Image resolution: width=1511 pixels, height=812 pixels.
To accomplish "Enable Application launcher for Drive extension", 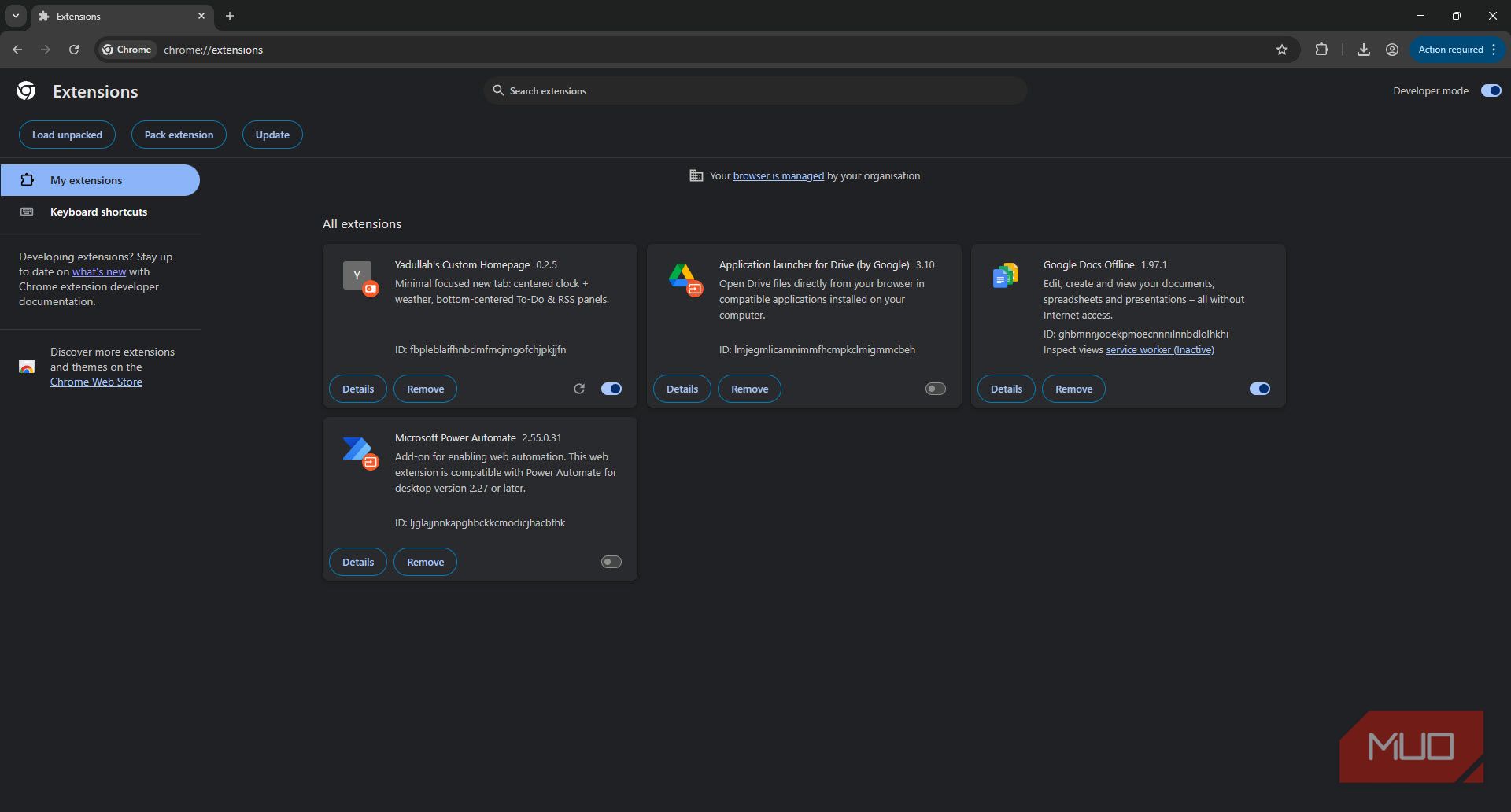I will (936, 389).
